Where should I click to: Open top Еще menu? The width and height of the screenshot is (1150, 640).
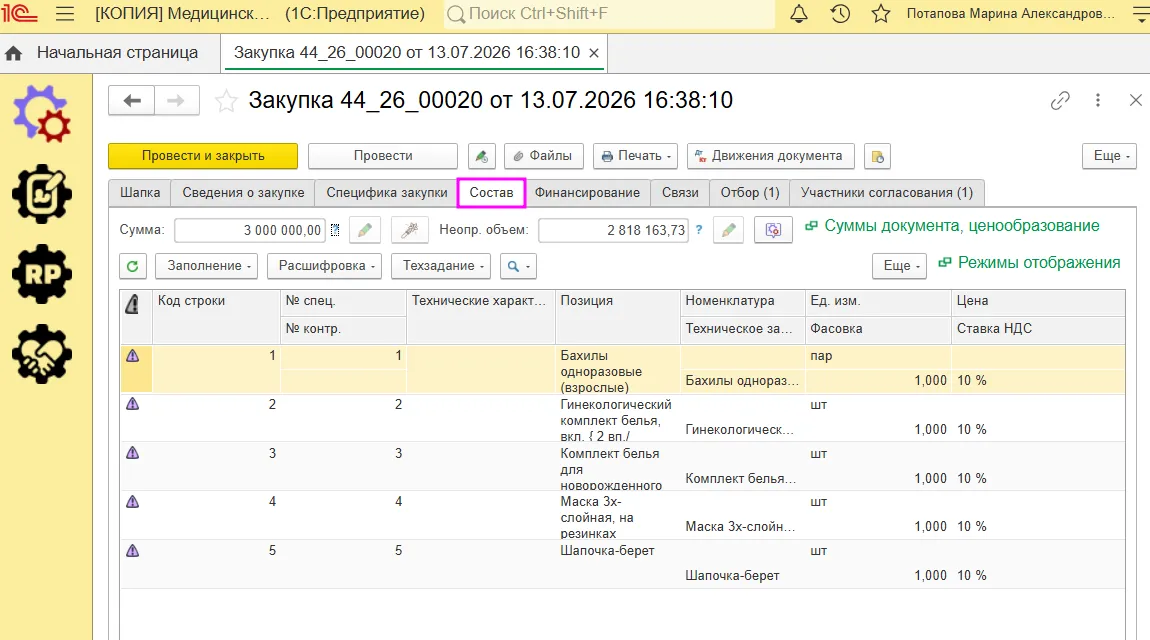coord(1109,156)
